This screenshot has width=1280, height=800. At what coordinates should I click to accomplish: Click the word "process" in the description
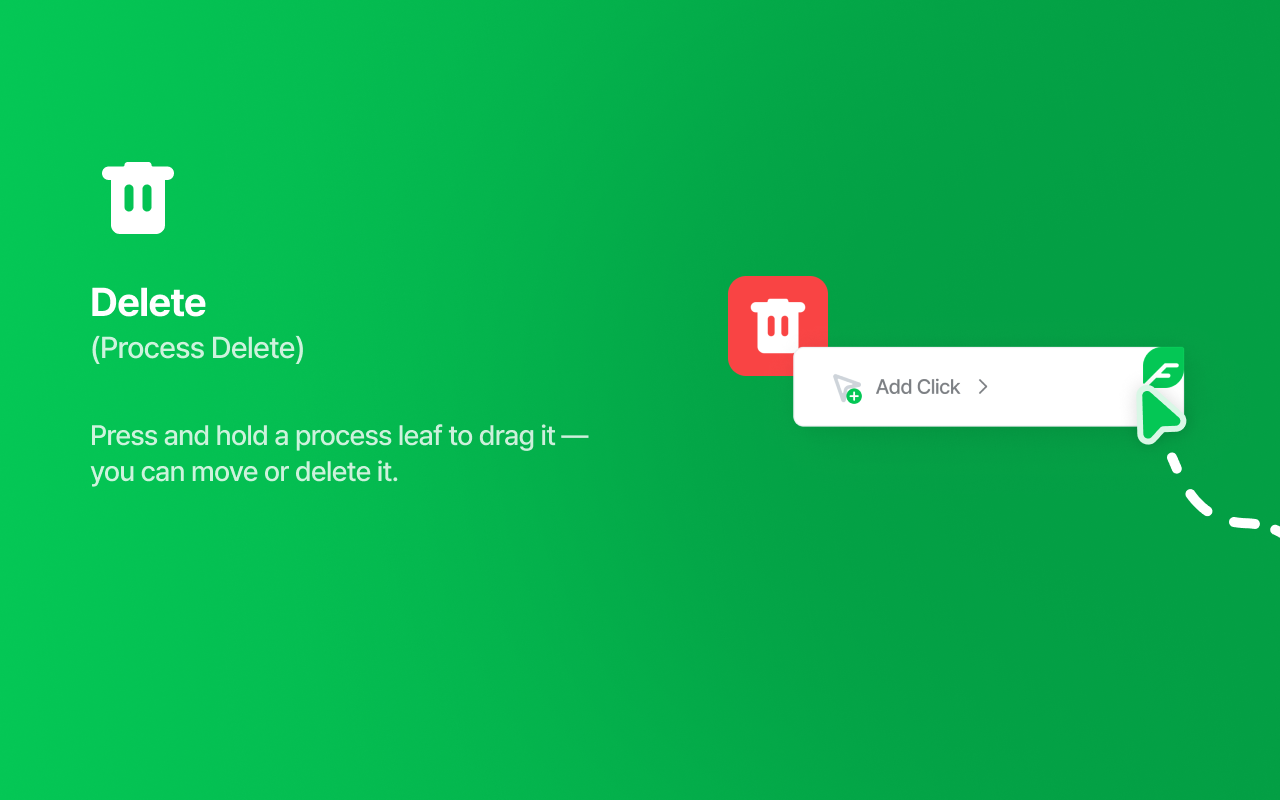339,437
